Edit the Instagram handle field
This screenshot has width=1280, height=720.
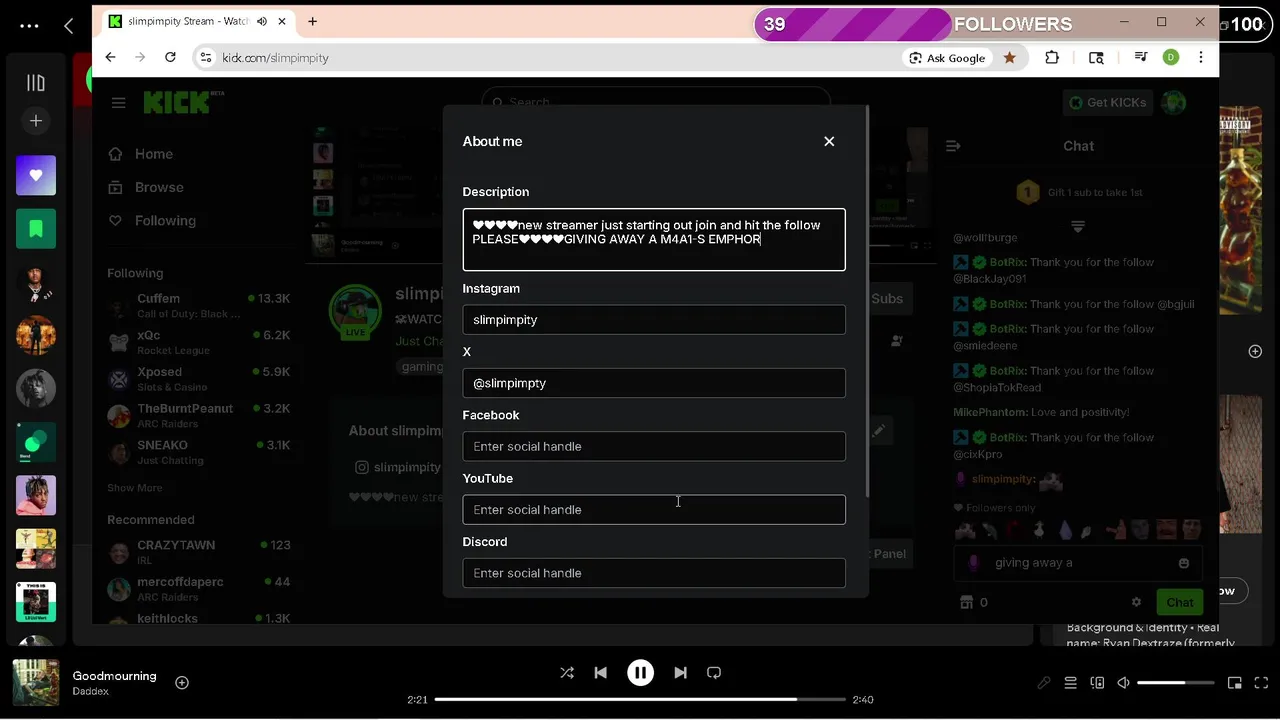654,320
